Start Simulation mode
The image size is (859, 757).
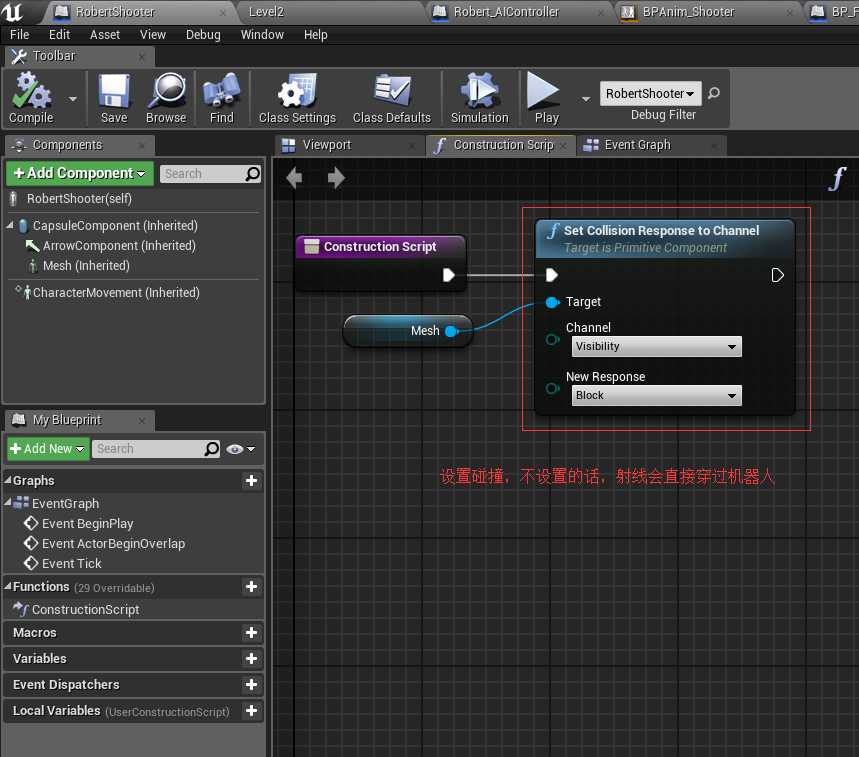pos(479,98)
